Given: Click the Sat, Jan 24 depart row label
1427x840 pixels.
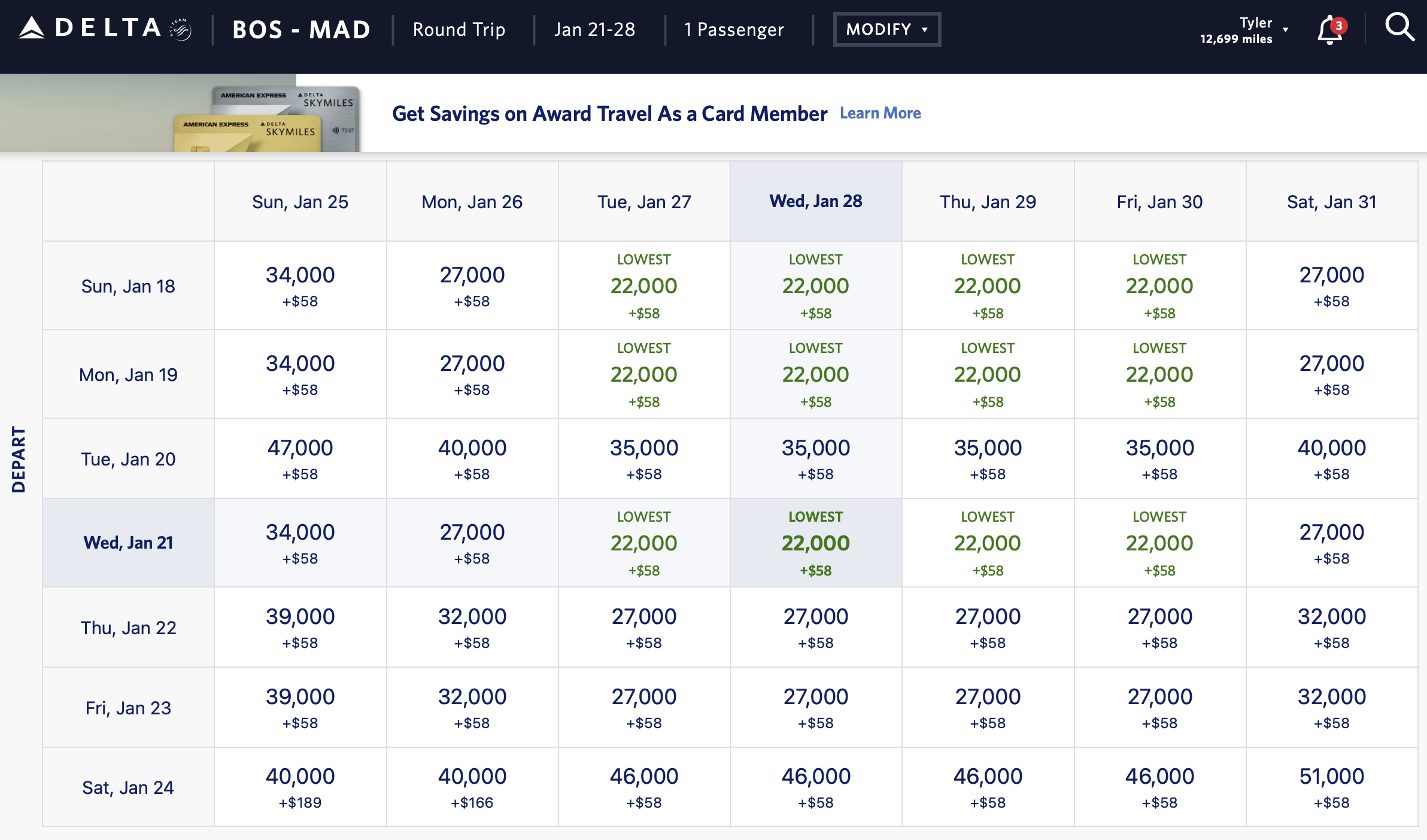Looking at the screenshot, I should [128, 787].
